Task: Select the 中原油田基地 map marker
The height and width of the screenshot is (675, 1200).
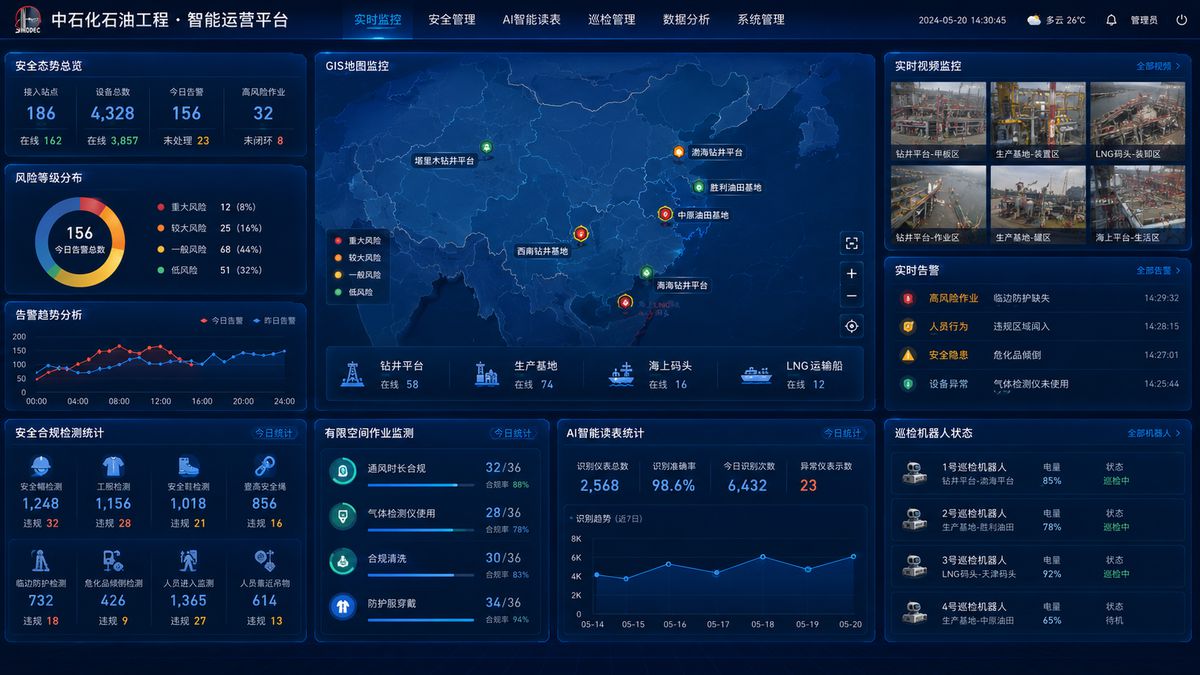Action: click(x=665, y=213)
